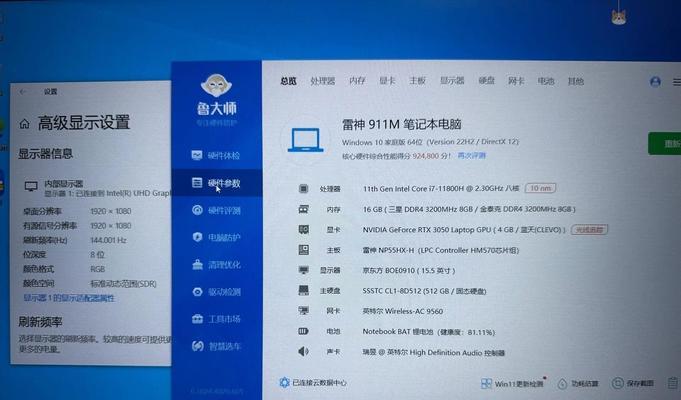Click the 桌面分辨率 1920 × 1080 value
The height and width of the screenshot is (400, 681).
click(110, 211)
